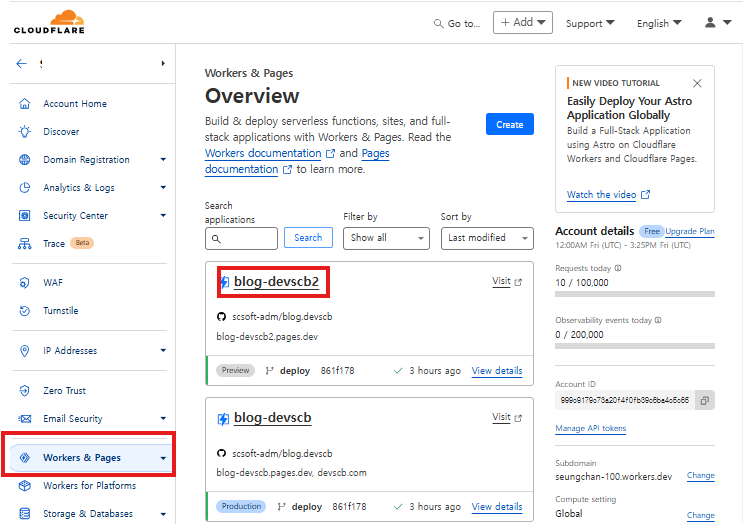Close the New Video Tutorial card
The height and width of the screenshot is (524, 743).
[x=697, y=83]
